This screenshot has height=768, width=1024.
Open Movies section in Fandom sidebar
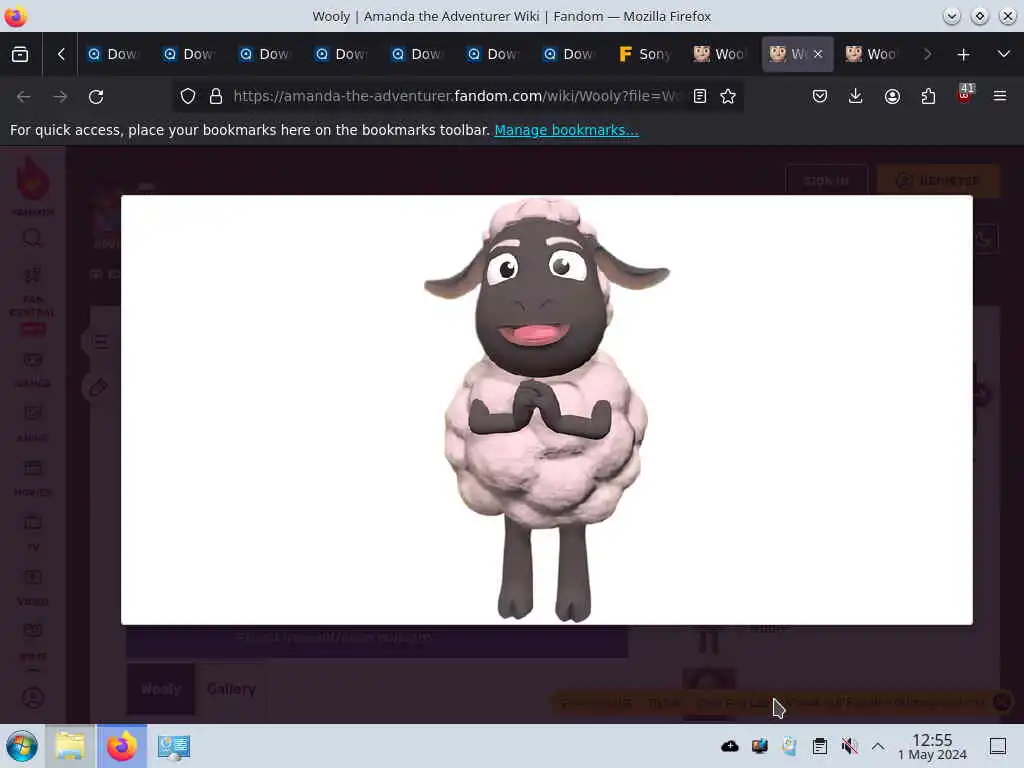coord(33,478)
